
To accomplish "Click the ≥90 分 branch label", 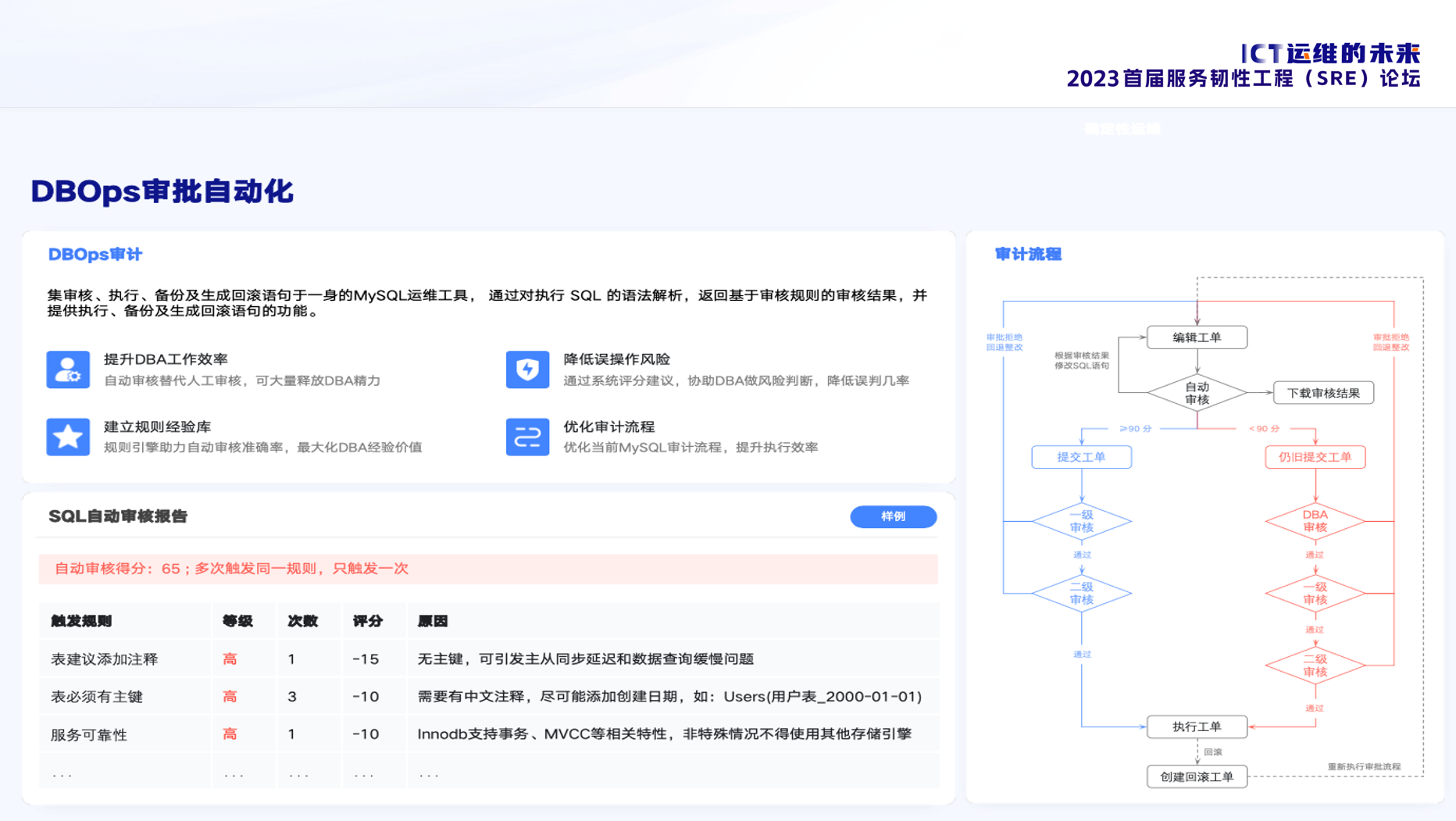I will click(x=1136, y=429).
